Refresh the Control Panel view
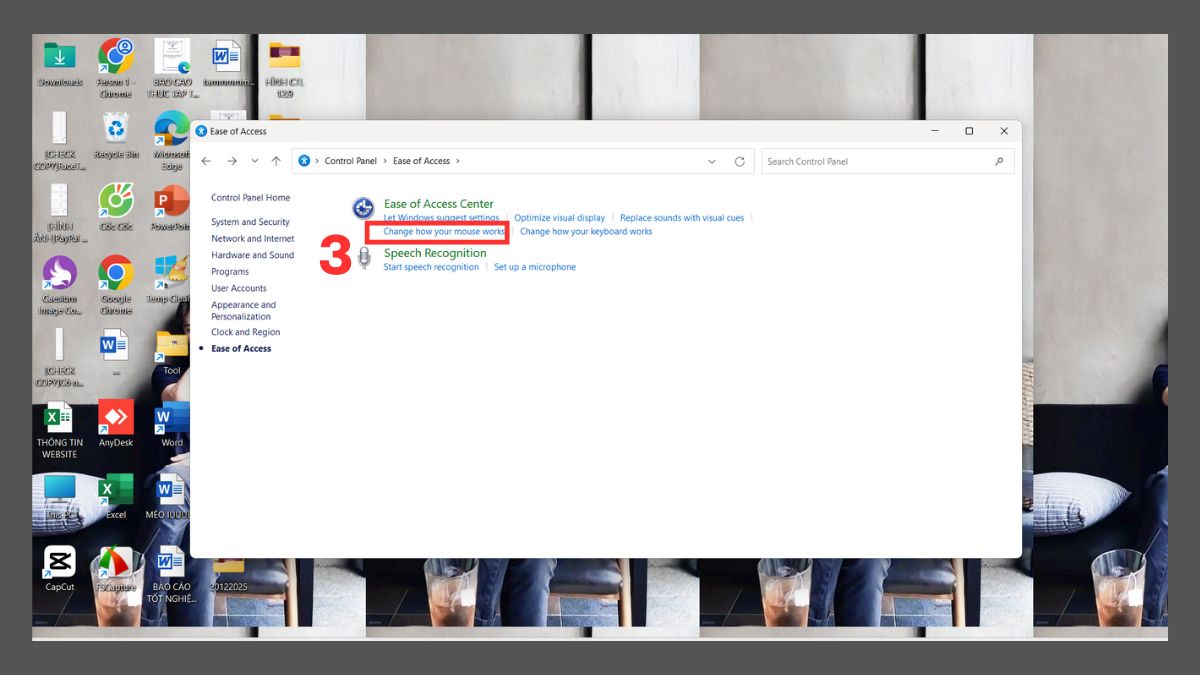 tap(740, 161)
